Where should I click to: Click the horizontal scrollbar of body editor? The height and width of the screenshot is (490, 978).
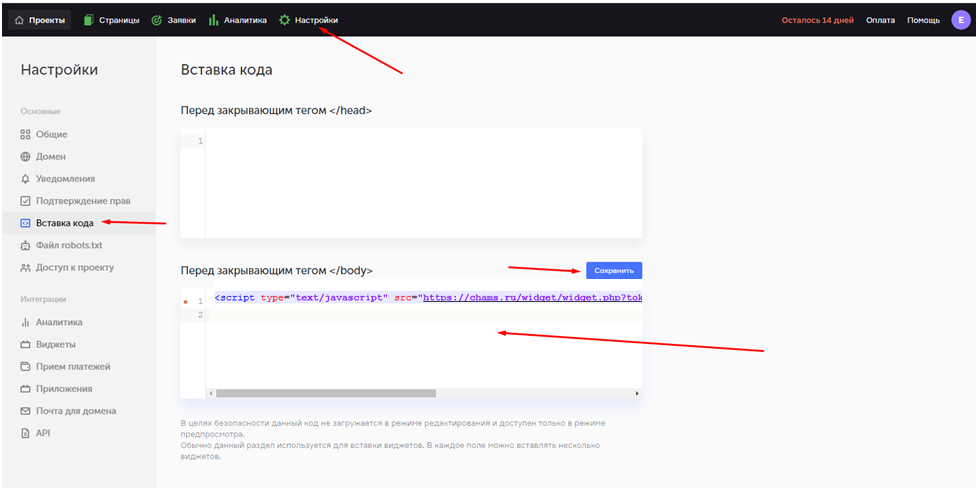[325, 393]
